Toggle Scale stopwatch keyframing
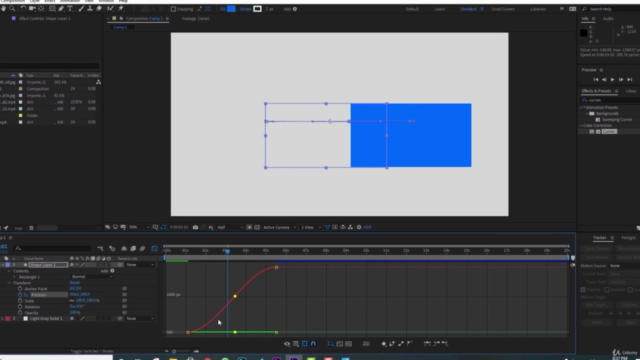This screenshot has width=640, height=360. (x=20, y=301)
